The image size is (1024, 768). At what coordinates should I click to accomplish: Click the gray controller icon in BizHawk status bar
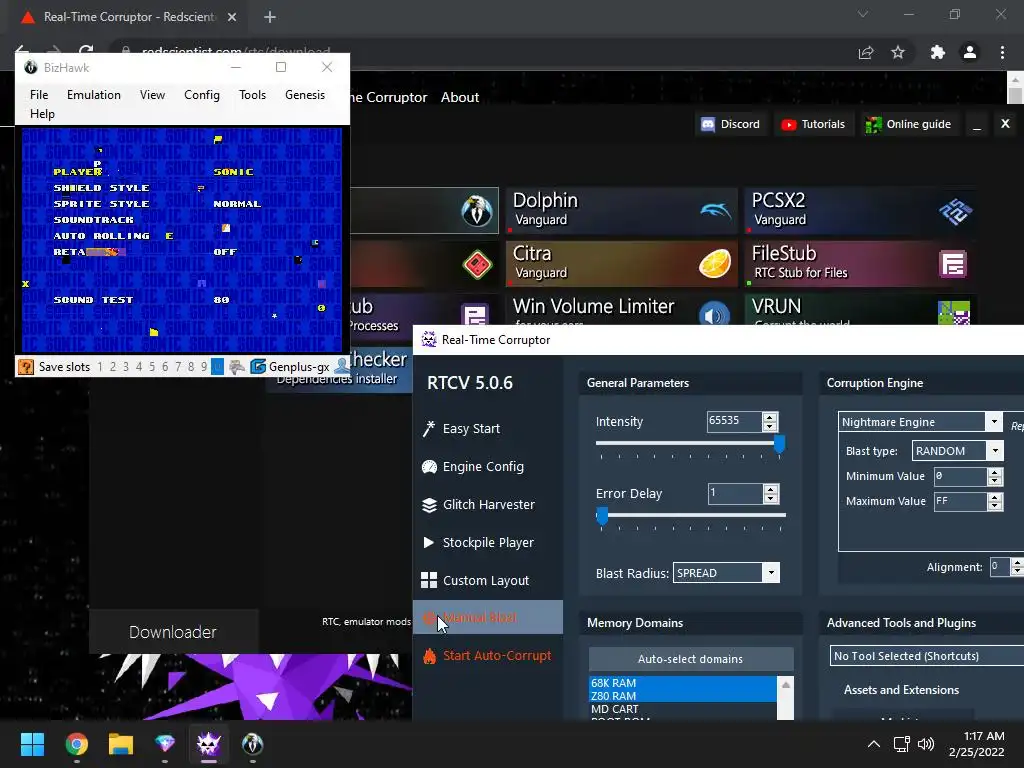[236, 366]
